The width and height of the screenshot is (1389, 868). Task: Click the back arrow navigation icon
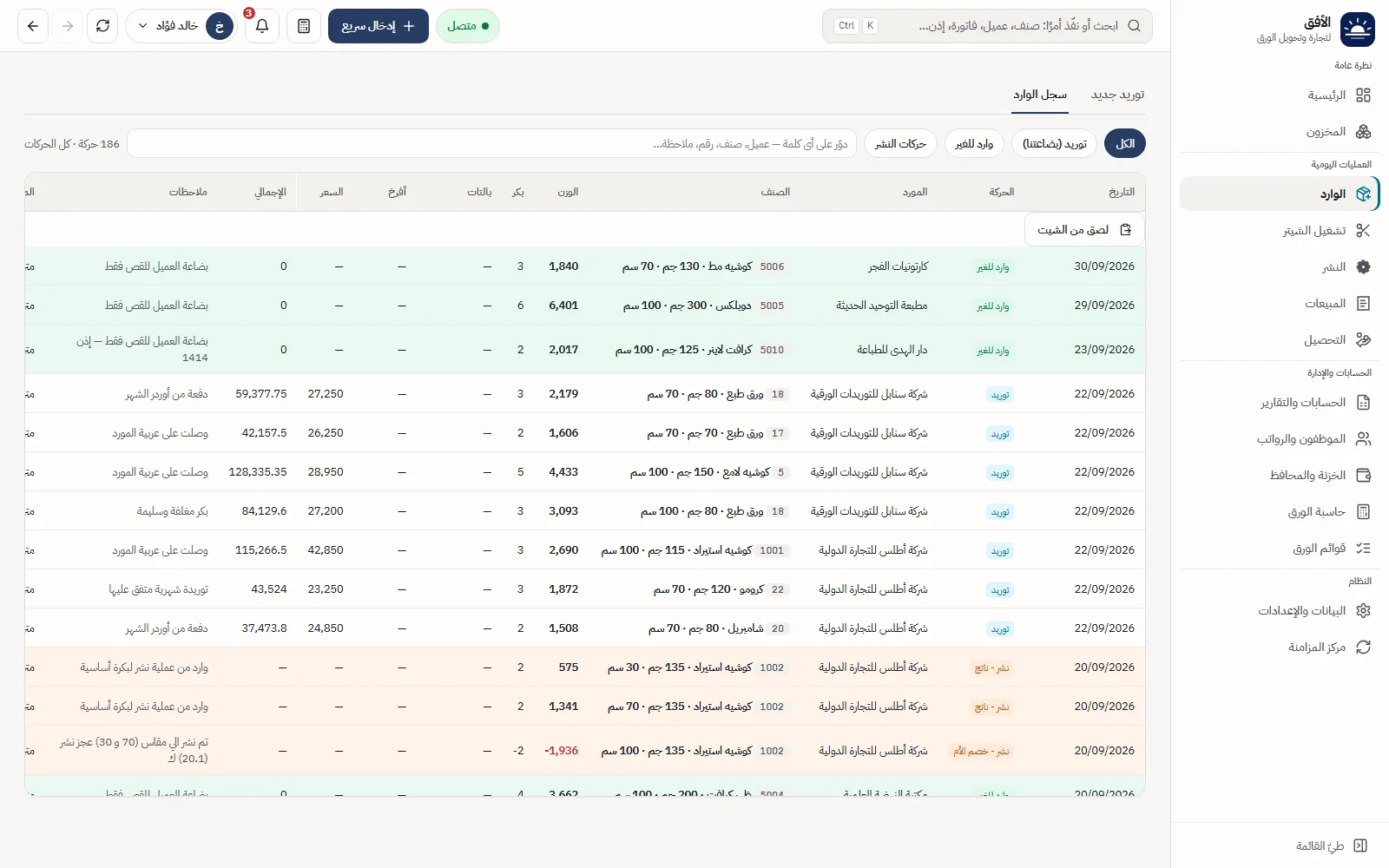[33, 26]
